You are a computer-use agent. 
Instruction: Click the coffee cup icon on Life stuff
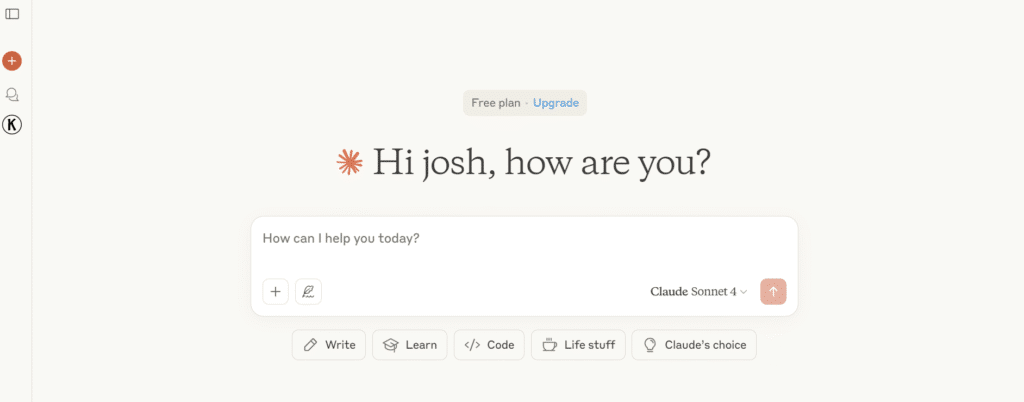pyautogui.click(x=549, y=345)
